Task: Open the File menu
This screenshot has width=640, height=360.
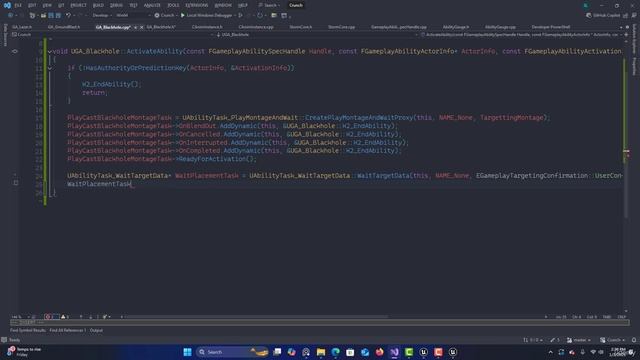Action: (18, 5)
